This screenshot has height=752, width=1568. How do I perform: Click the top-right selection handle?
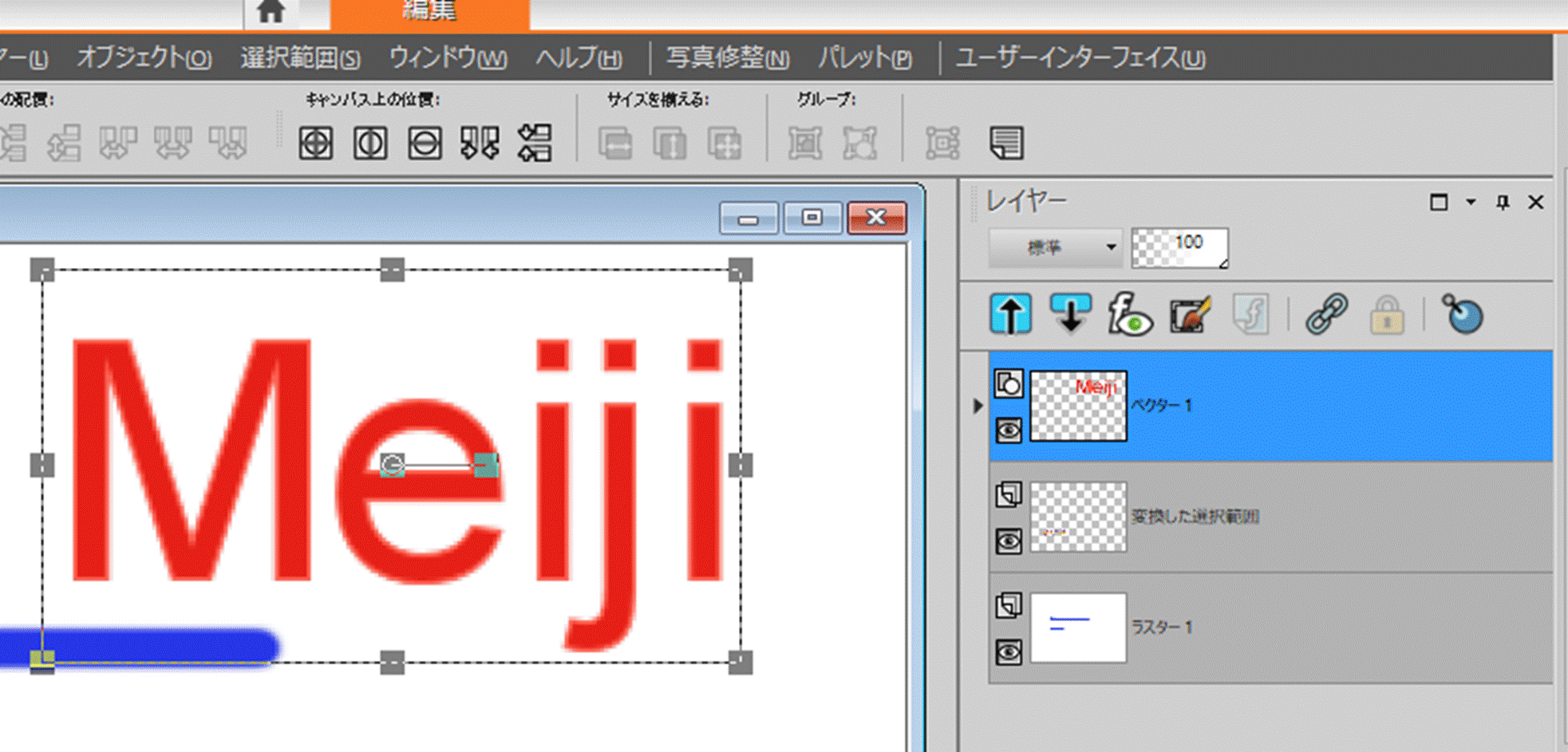pos(741,270)
